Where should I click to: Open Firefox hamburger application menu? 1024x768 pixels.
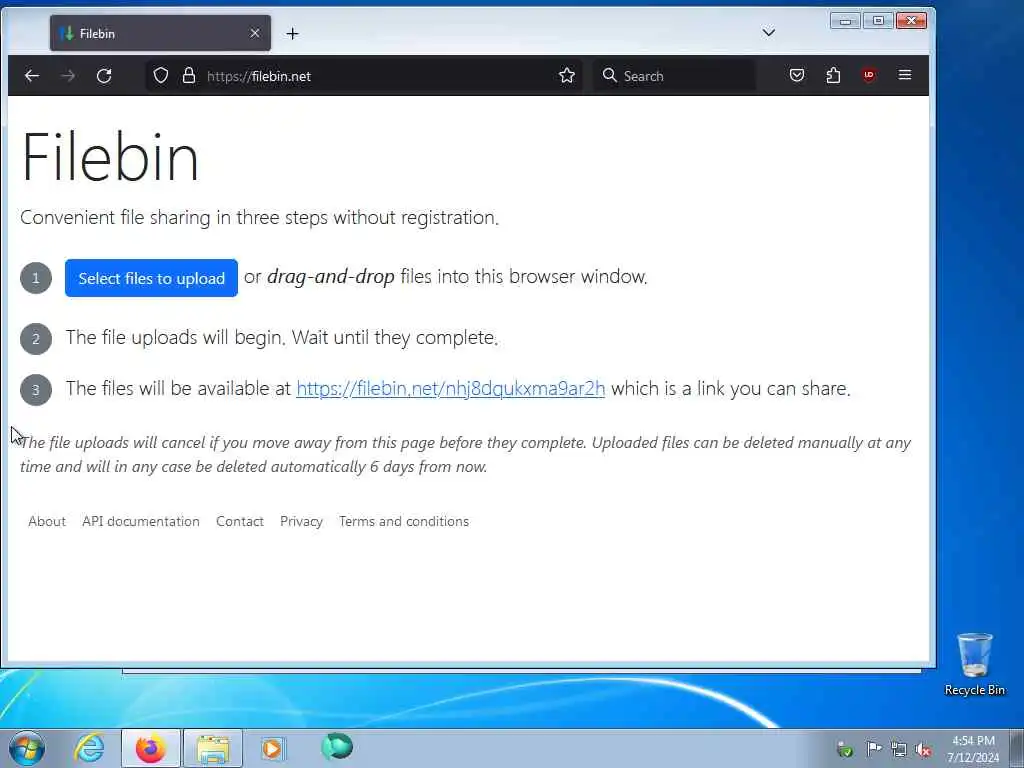click(x=904, y=75)
